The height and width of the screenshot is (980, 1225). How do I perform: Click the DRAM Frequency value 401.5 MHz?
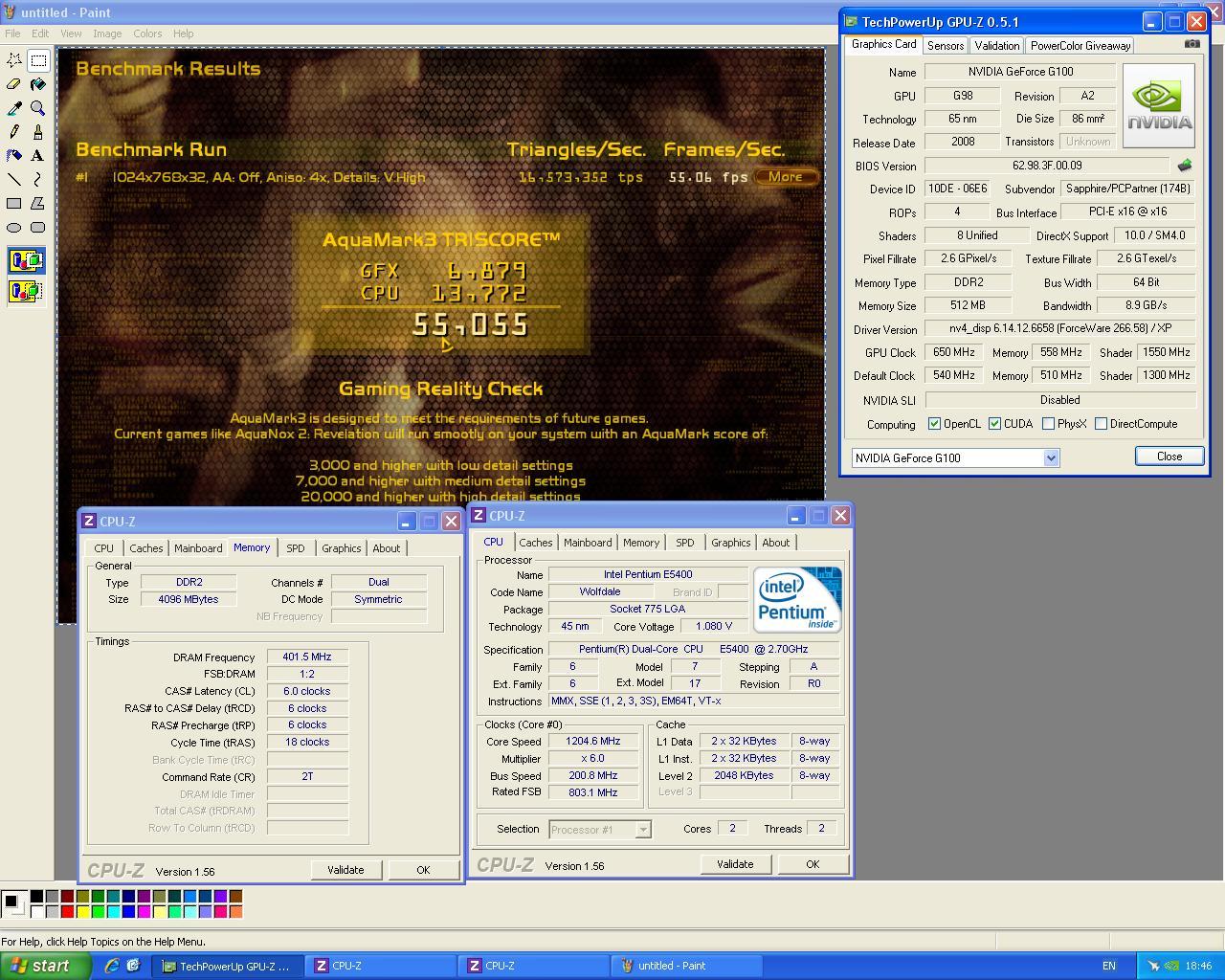pos(307,657)
